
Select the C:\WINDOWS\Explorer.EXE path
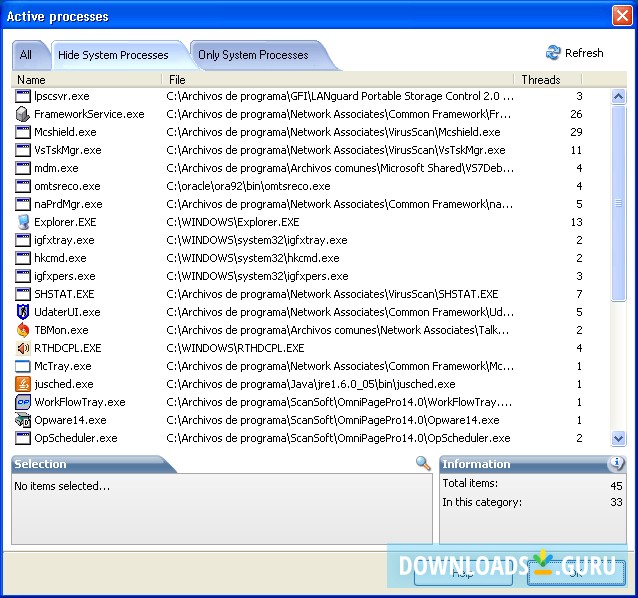pyautogui.click(x=233, y=222)
